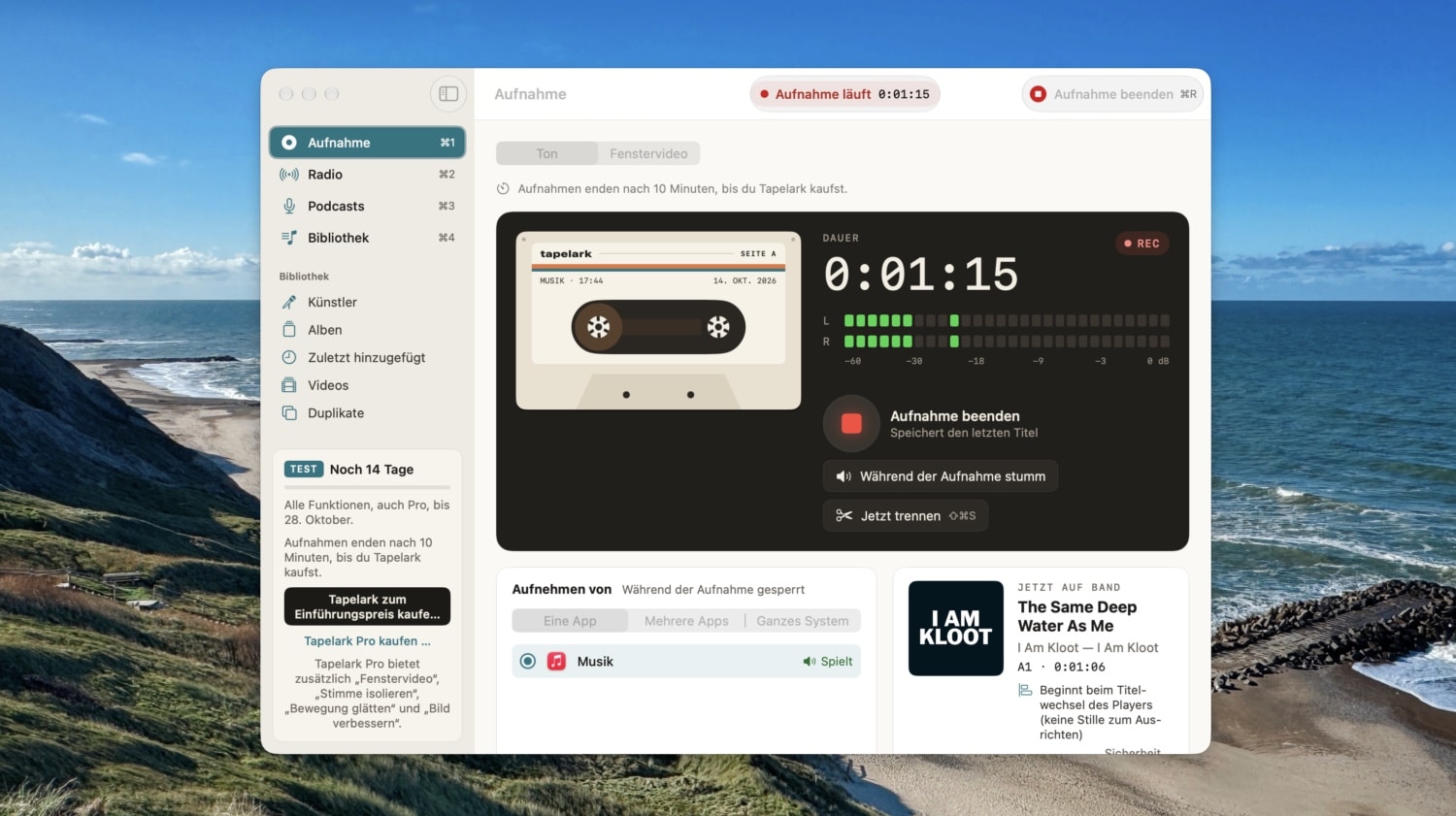Click Jetzt trennen to split the track
The height and width of the screenshot is (816, 1456).
[906, 516]
